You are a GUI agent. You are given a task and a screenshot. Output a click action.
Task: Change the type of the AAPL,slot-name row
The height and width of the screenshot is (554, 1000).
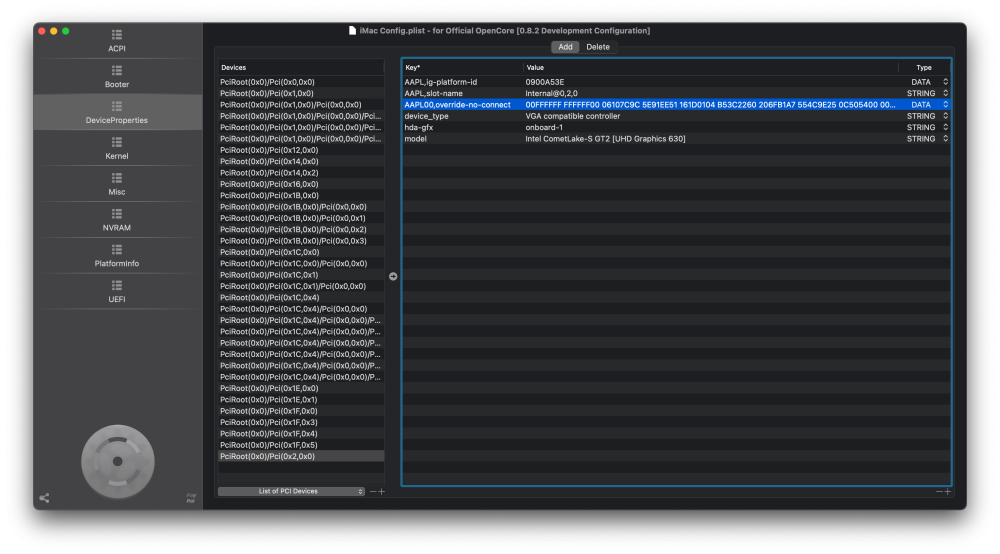pyautogui.click(x=929, y=94)
